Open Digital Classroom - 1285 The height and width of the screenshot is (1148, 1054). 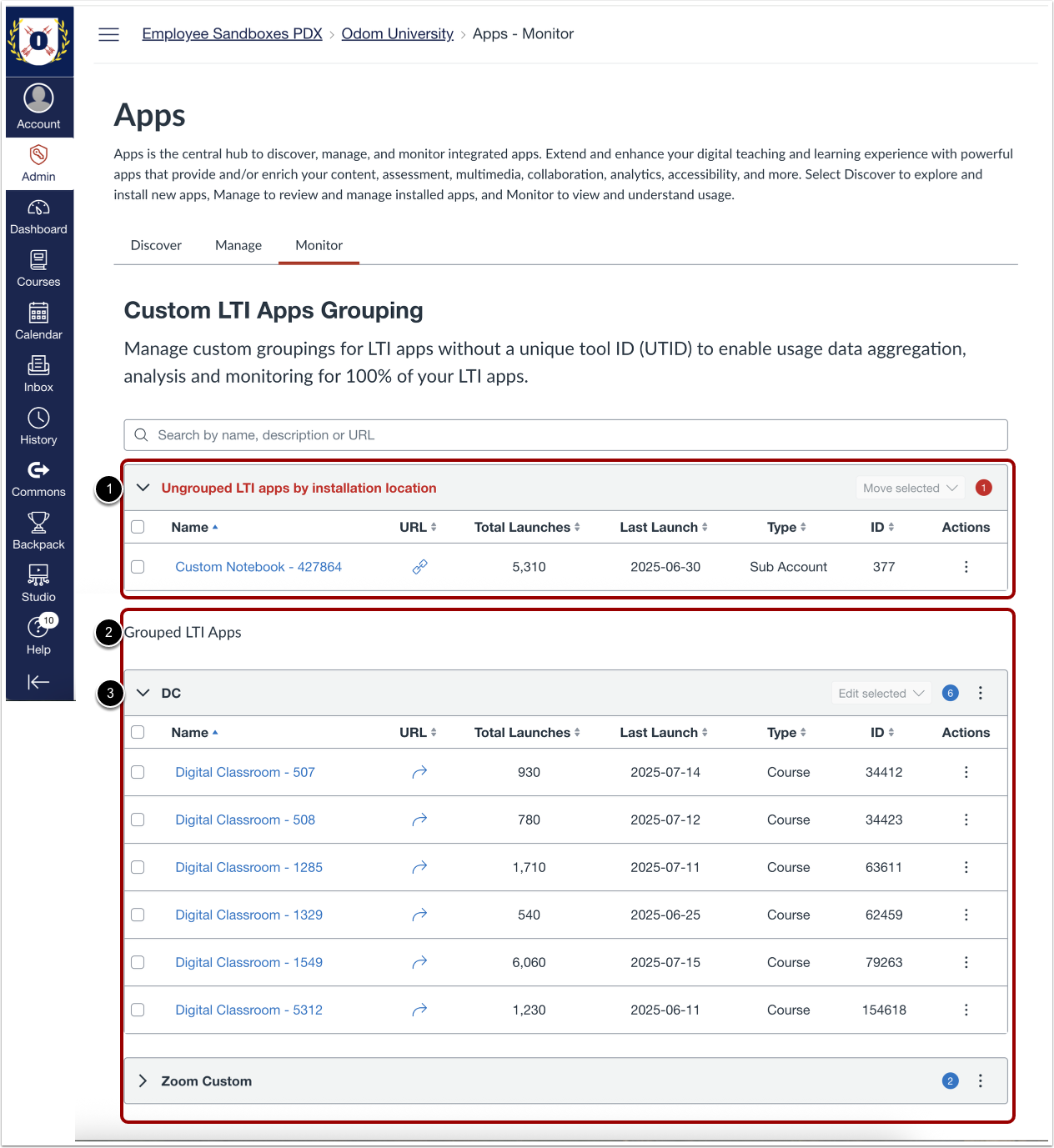click(x=248, y=867)
